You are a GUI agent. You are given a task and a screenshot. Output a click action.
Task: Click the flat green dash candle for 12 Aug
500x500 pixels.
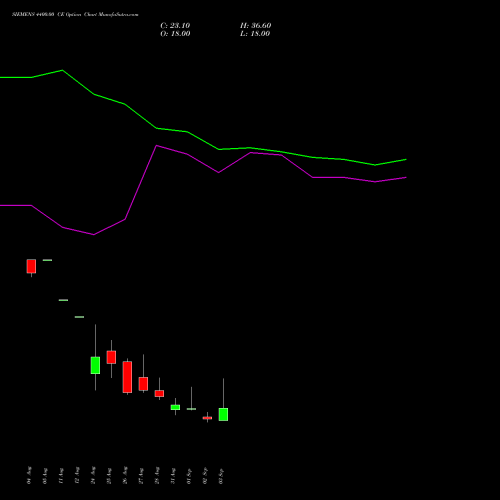[x=79, y=317]
